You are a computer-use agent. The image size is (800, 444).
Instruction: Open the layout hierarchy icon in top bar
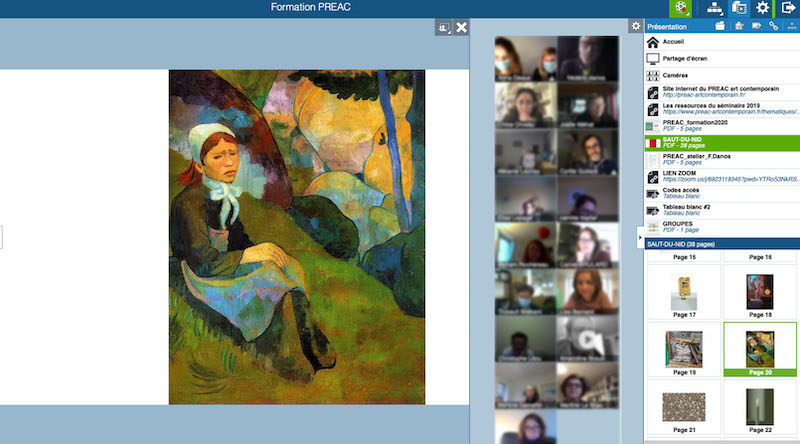tap(714, 8)
